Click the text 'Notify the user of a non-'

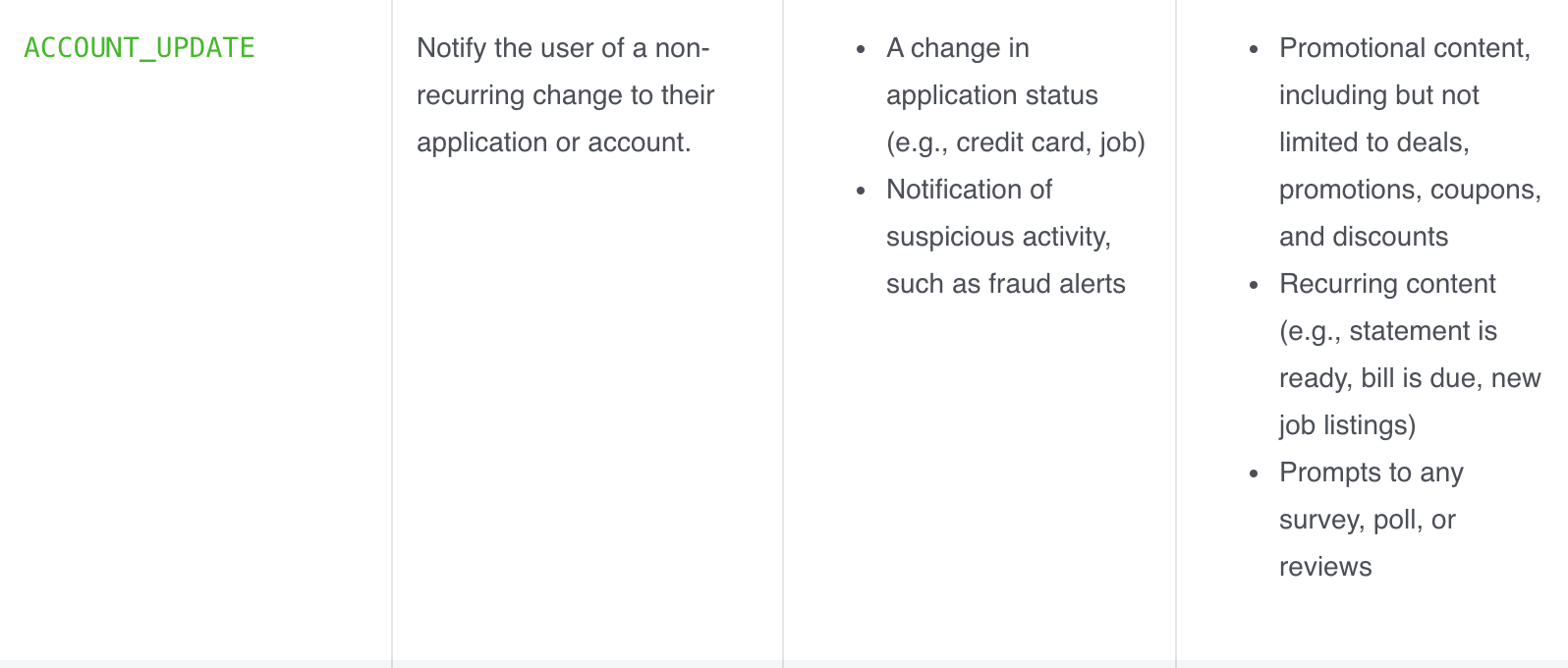[563, 48]
